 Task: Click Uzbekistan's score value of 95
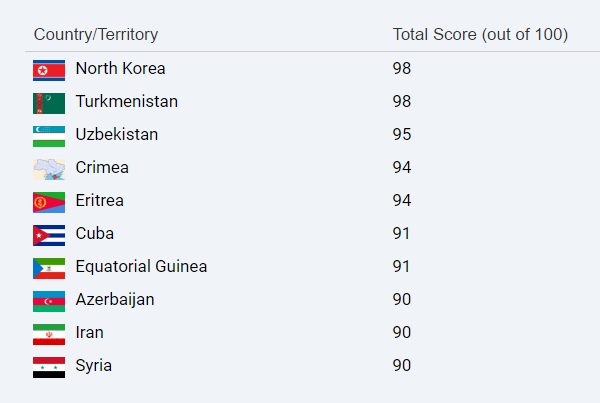tap(402, 135)
